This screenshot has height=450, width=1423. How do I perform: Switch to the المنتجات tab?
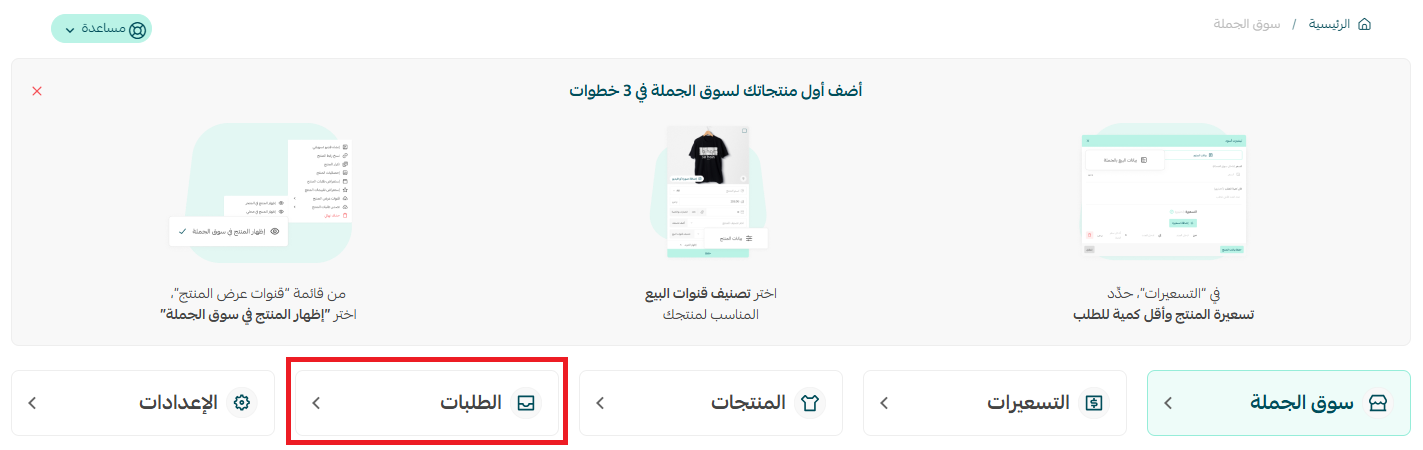[711, 403]
